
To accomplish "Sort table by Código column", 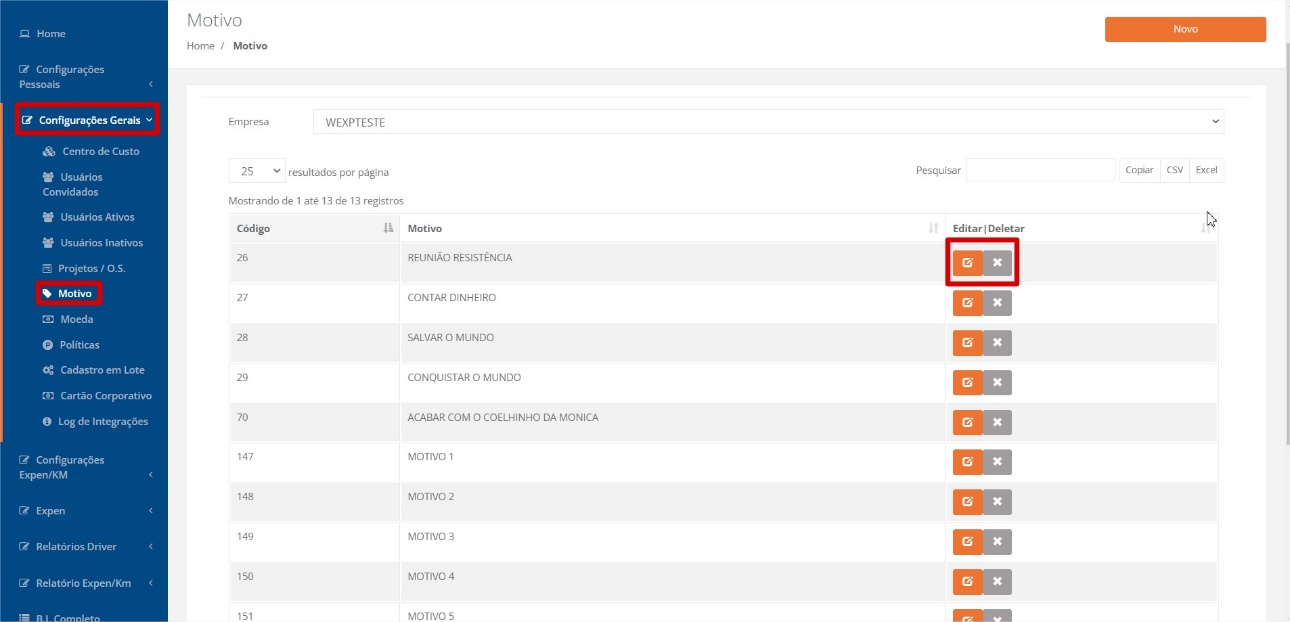I will coord(314,229).
